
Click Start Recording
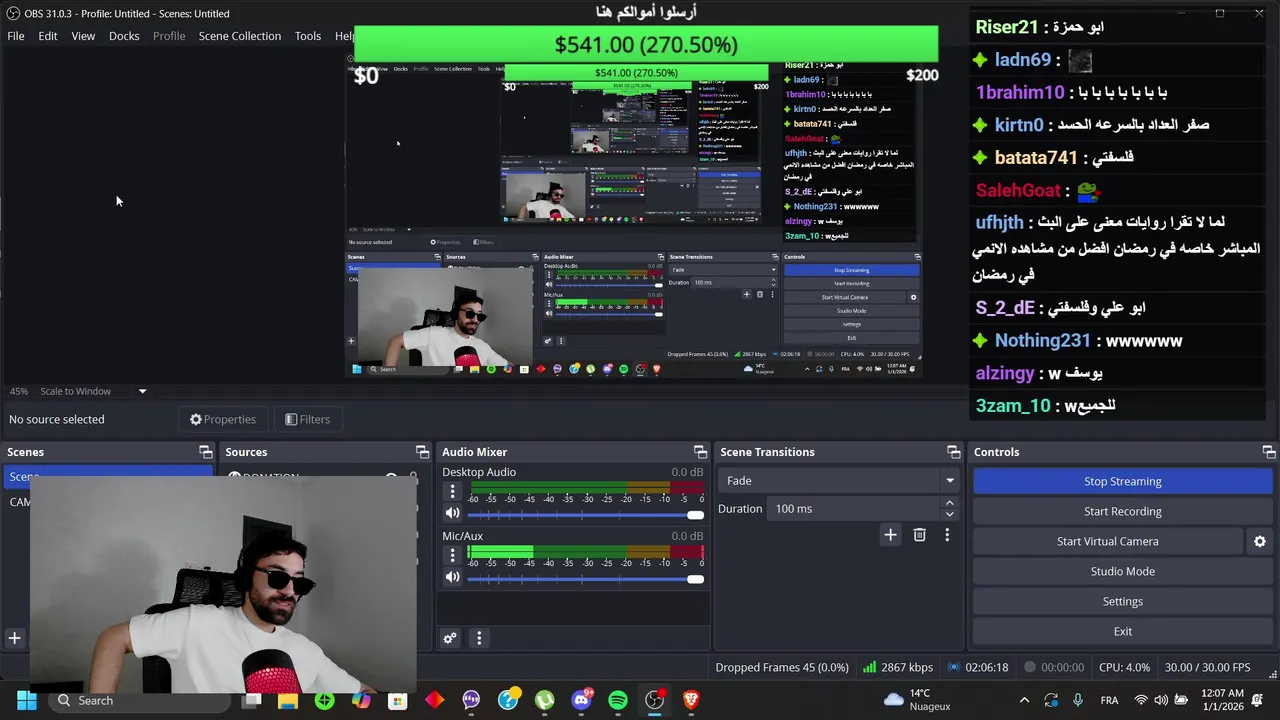point(1122,511)
